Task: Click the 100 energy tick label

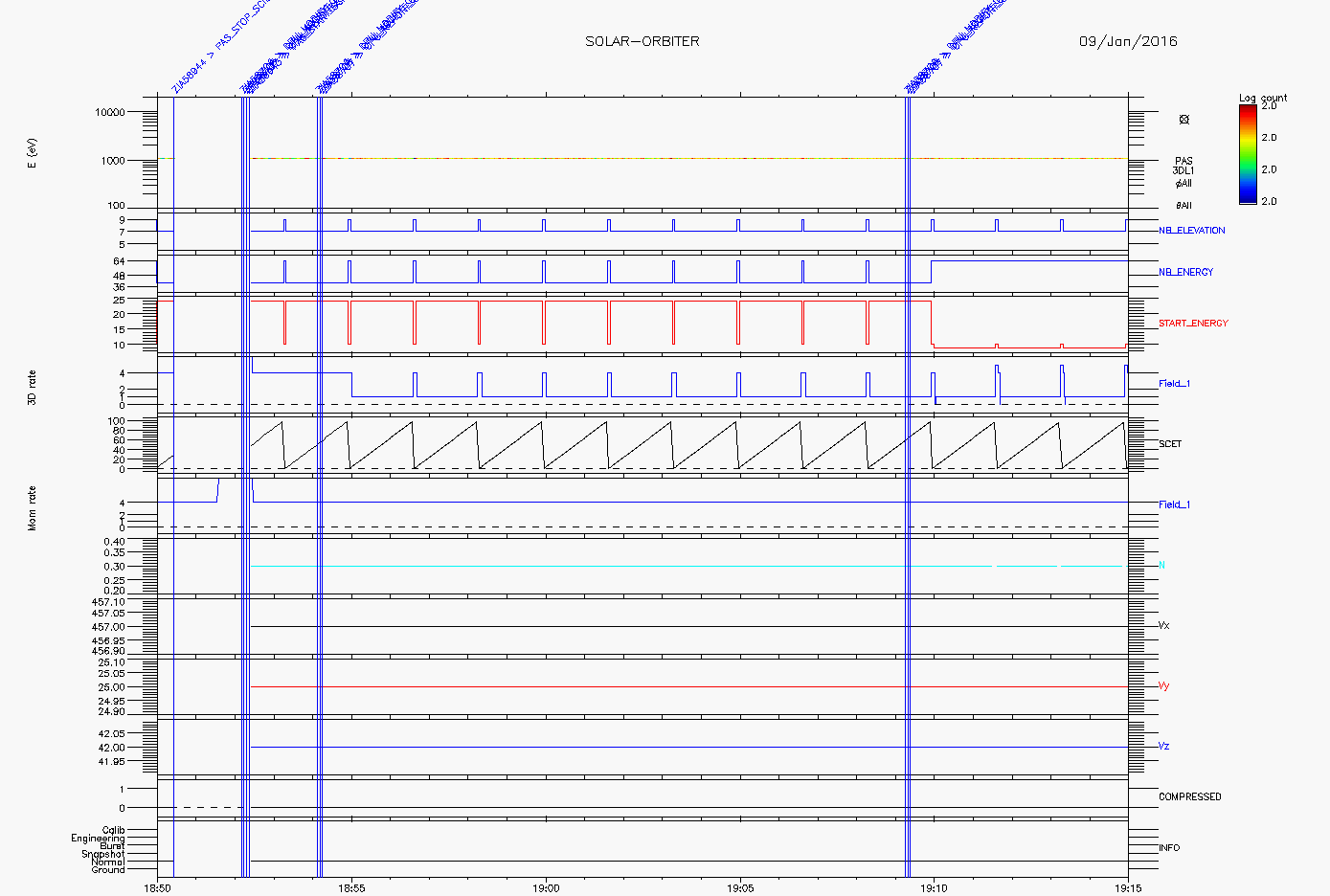Action: click(116, 206)
